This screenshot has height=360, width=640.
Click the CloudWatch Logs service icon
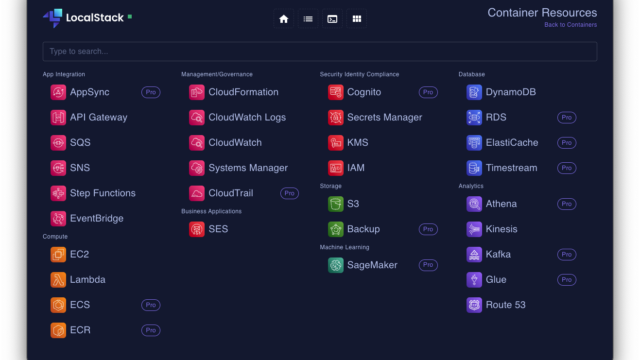pos(197,118)
